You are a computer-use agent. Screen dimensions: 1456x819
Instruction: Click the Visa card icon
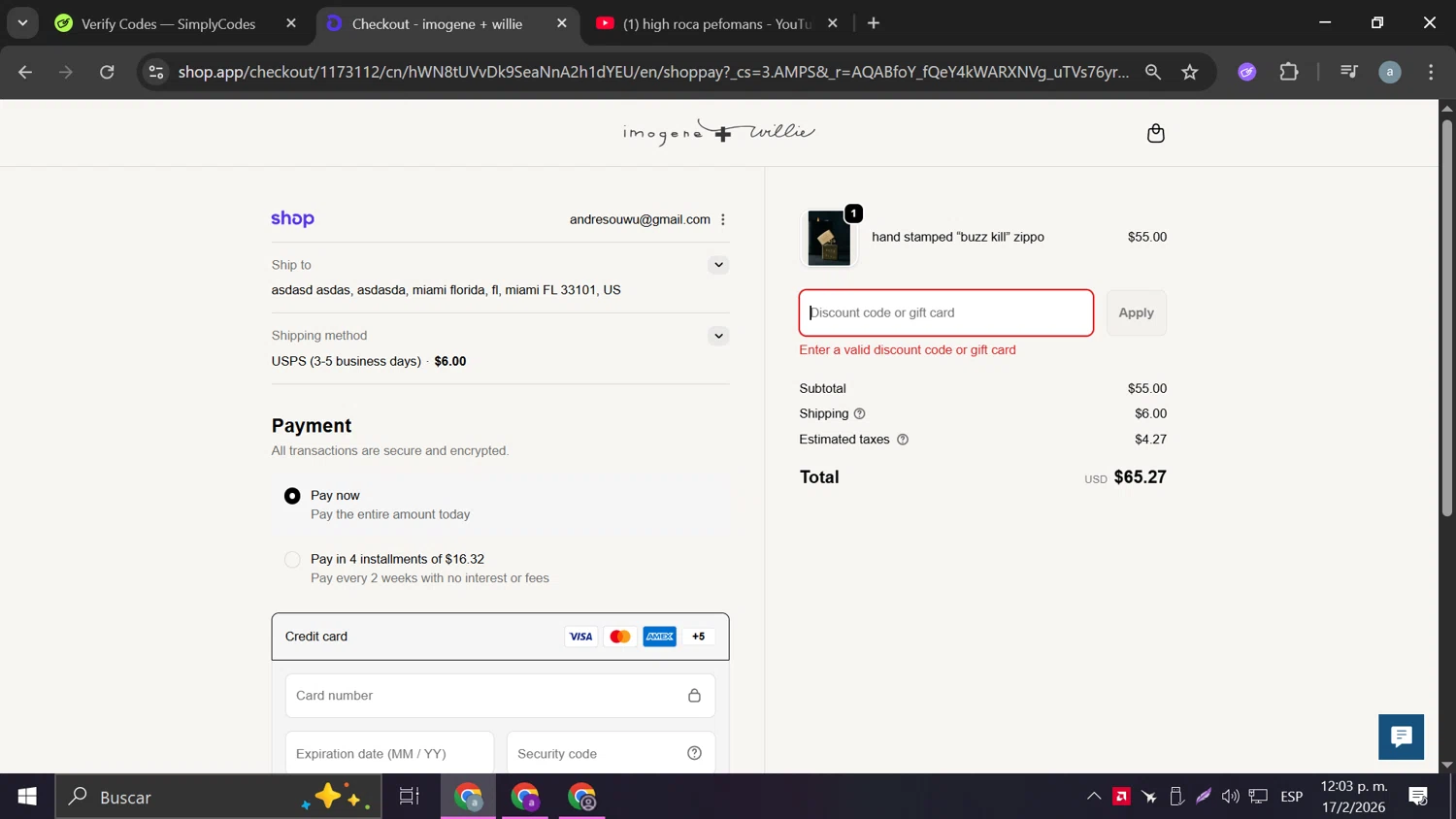click(580, 637)
